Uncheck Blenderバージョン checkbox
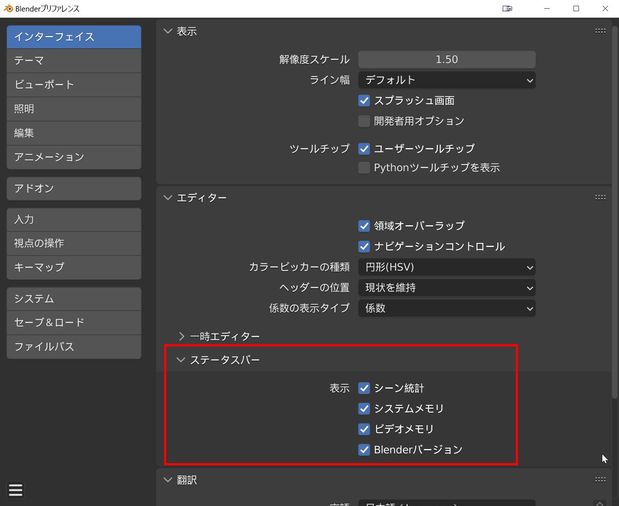This screenshot has height=506, width=619. point(364,450)
